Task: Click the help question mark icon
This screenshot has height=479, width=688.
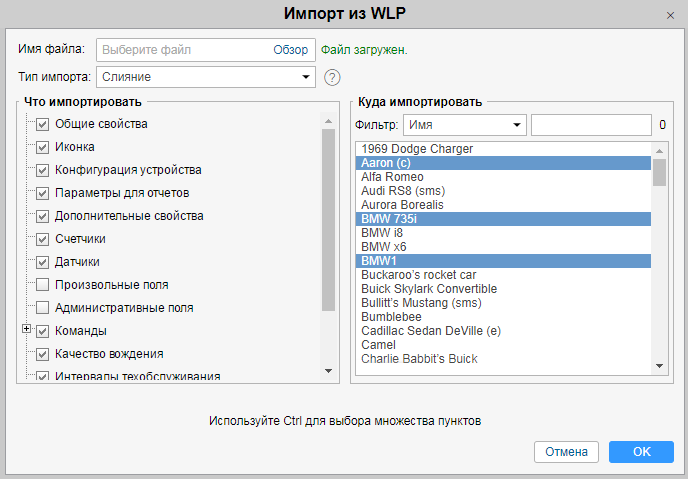Action: [333, 77]
